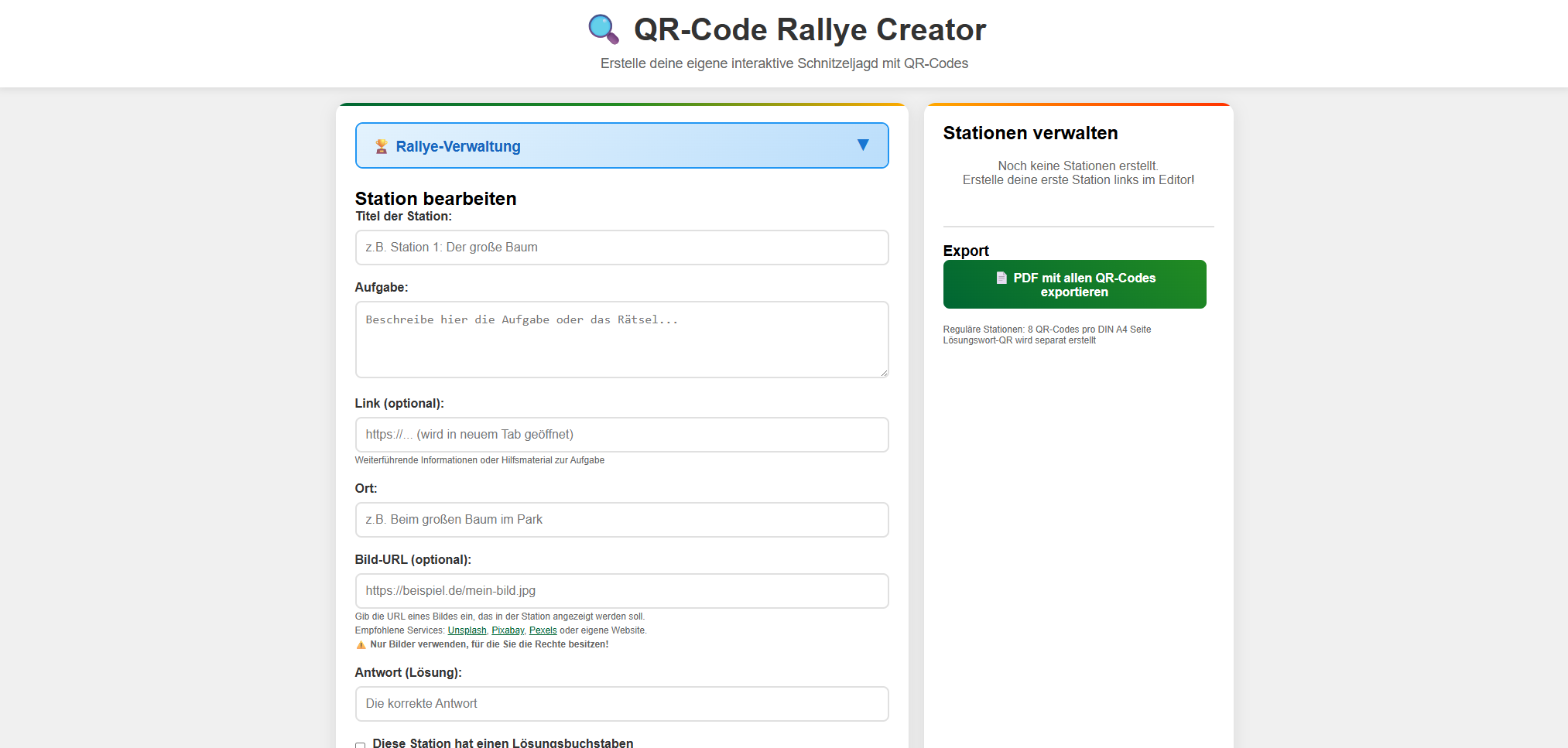Screen dimensions: 1568x748
Task: Focus the Titel der Station input
Action: tap(621, 248)
